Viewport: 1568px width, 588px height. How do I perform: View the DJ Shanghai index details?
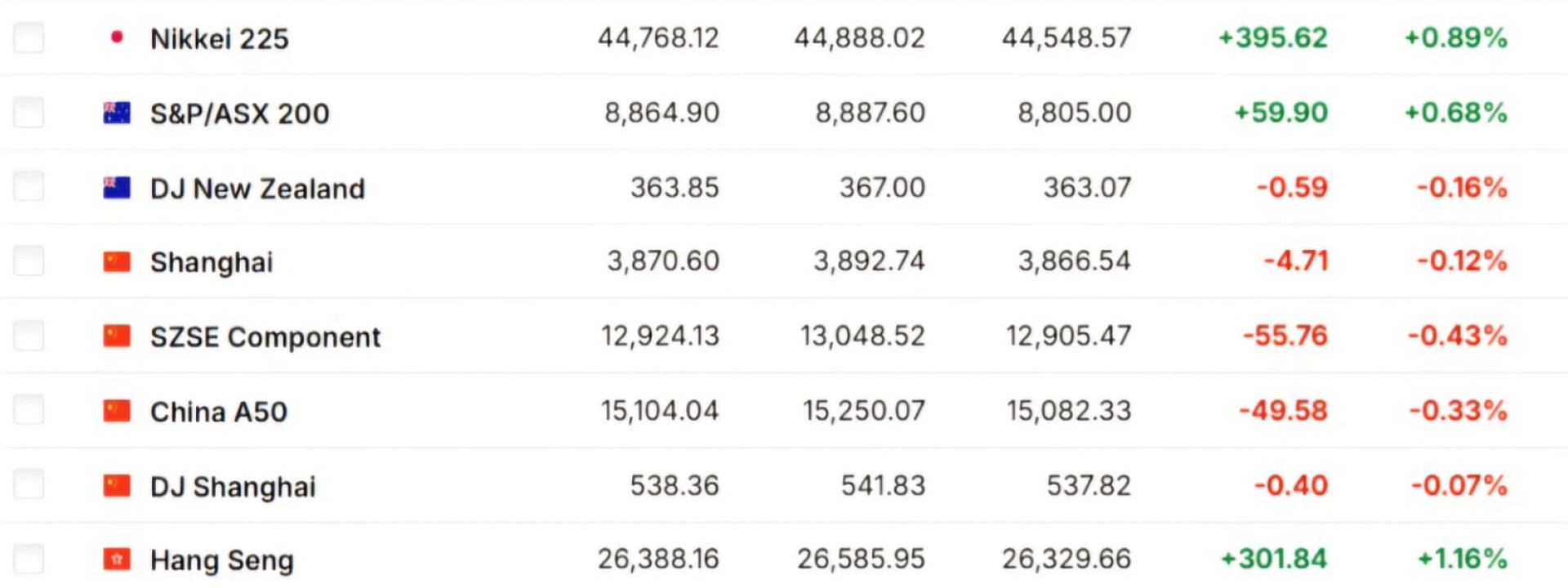233,487
